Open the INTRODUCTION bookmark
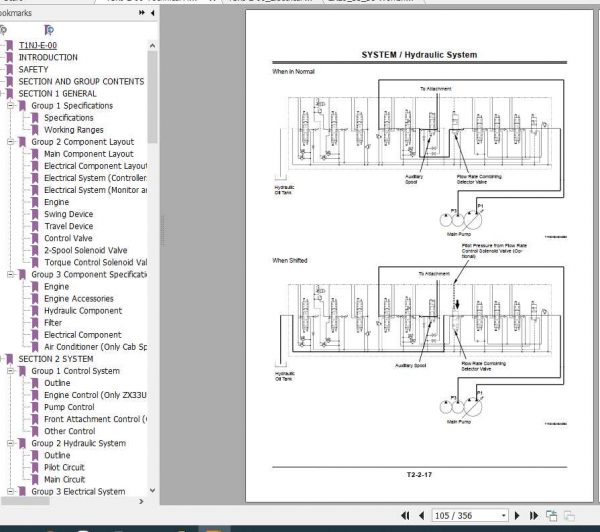 48,57
